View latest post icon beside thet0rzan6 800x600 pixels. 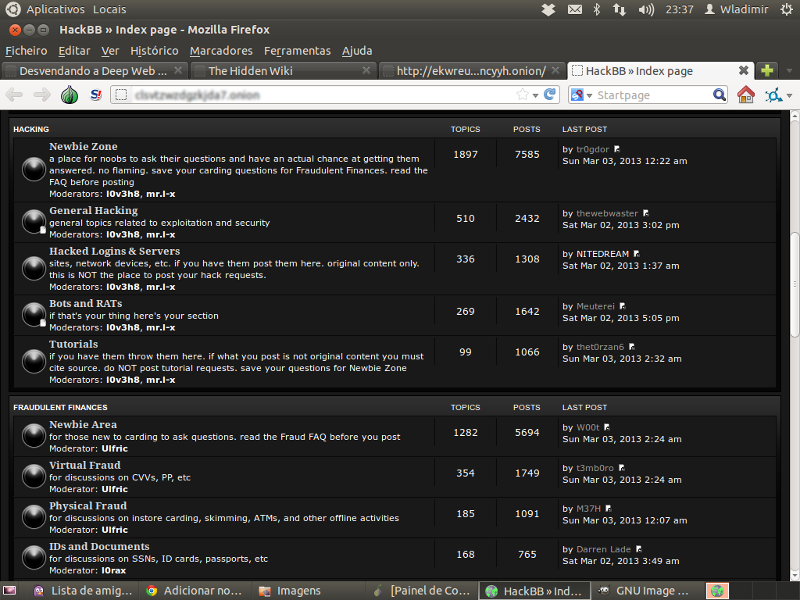(x=632, y=347)
